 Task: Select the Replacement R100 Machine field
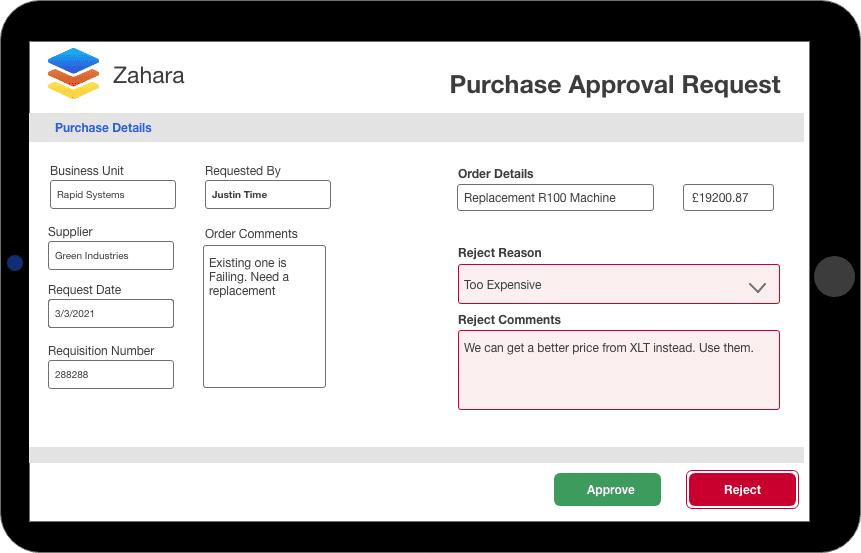pyautogui.click(x=555, y=198)
